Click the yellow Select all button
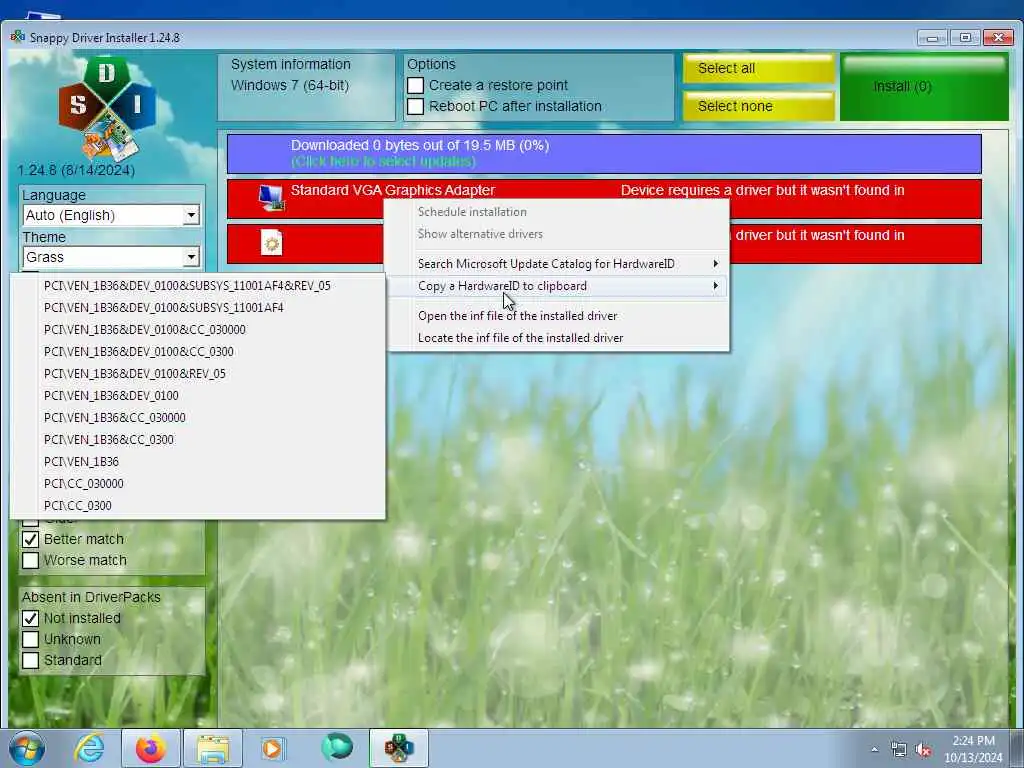The width and height of the screenshot is (1024, 768). [759, 69]
